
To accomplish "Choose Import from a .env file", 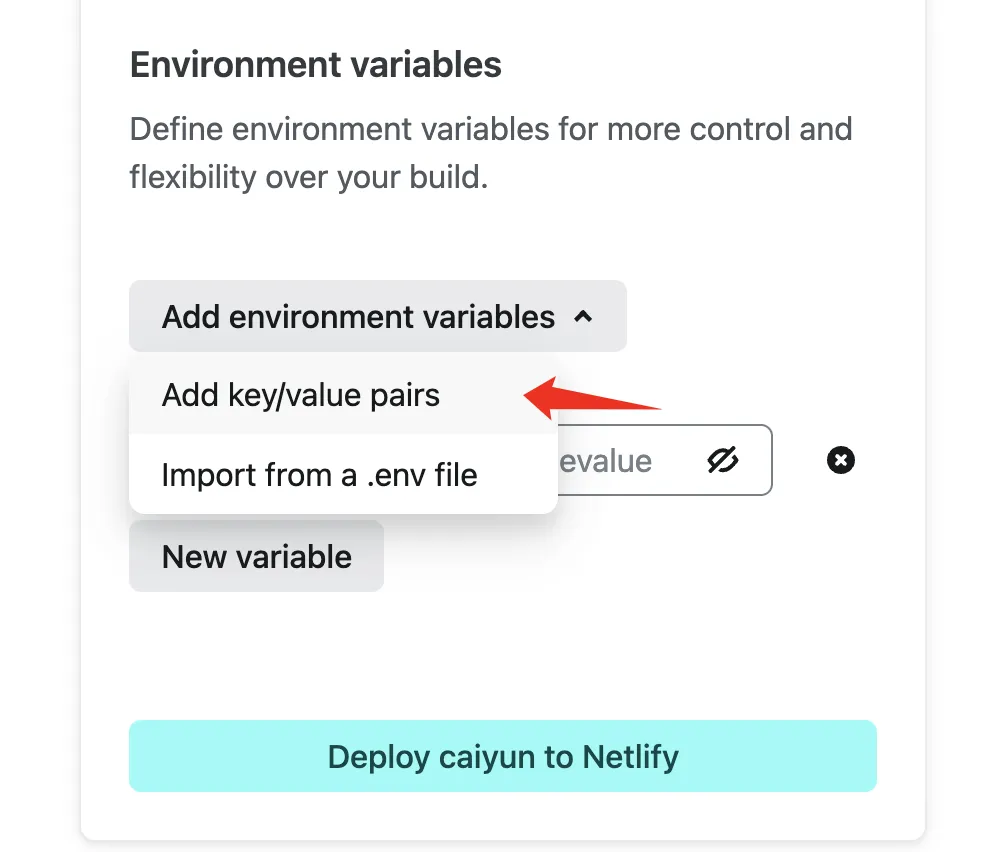I will coord(319,474).
